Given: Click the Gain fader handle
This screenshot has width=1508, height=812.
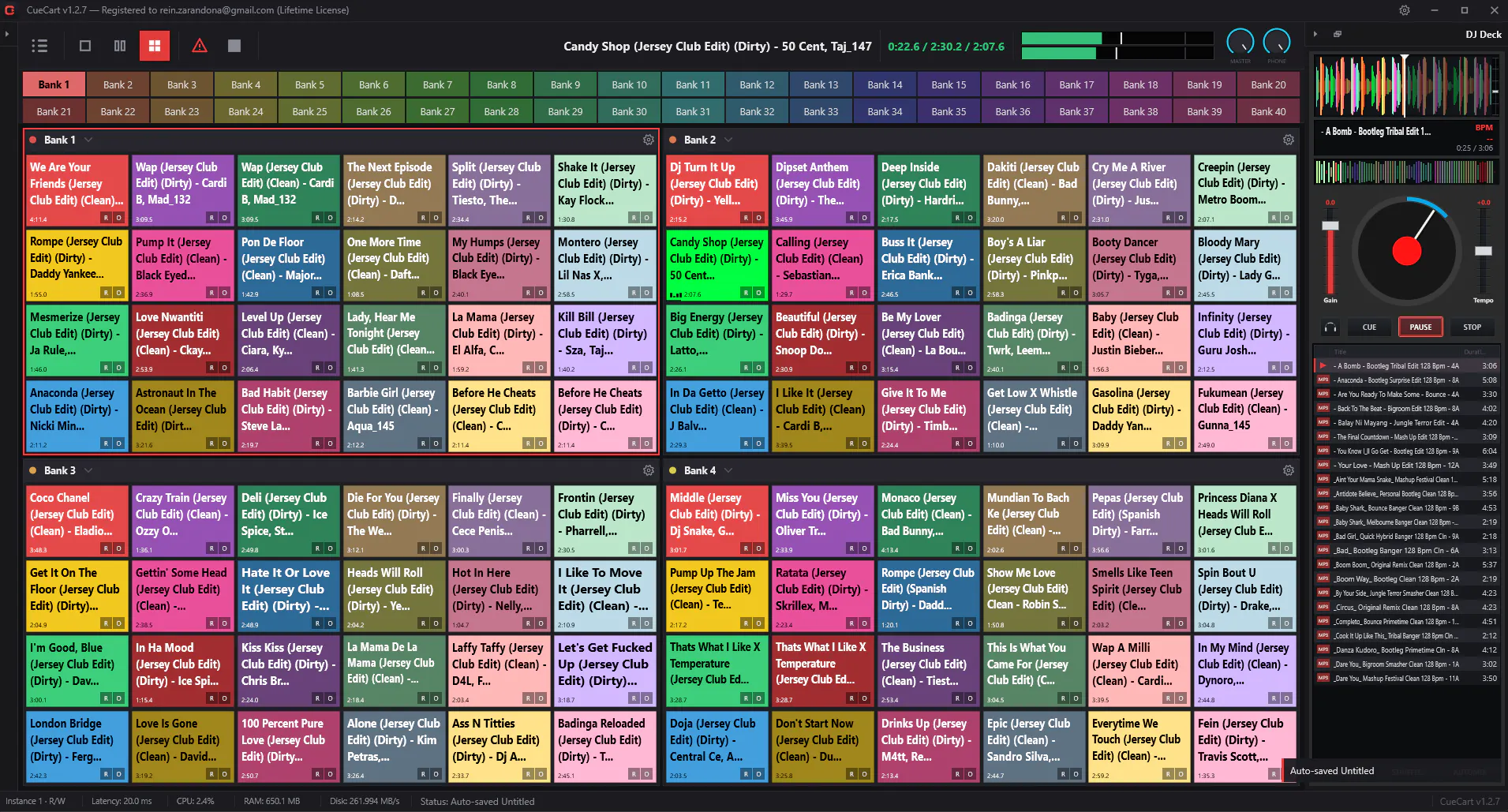Looking at the screenshot, I should pyautogui.click(x=1330, y=226).
